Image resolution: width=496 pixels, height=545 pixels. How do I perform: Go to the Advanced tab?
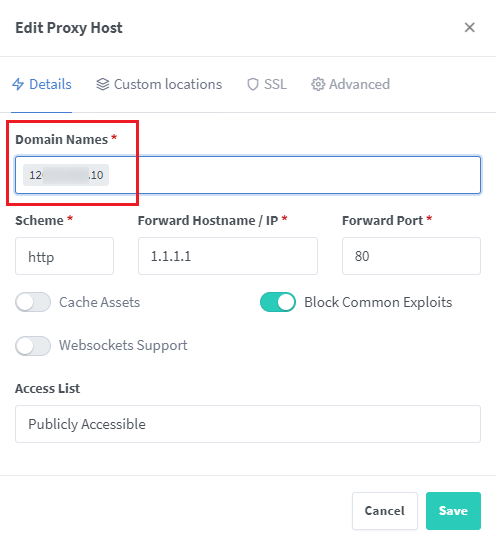click(350, 84)
